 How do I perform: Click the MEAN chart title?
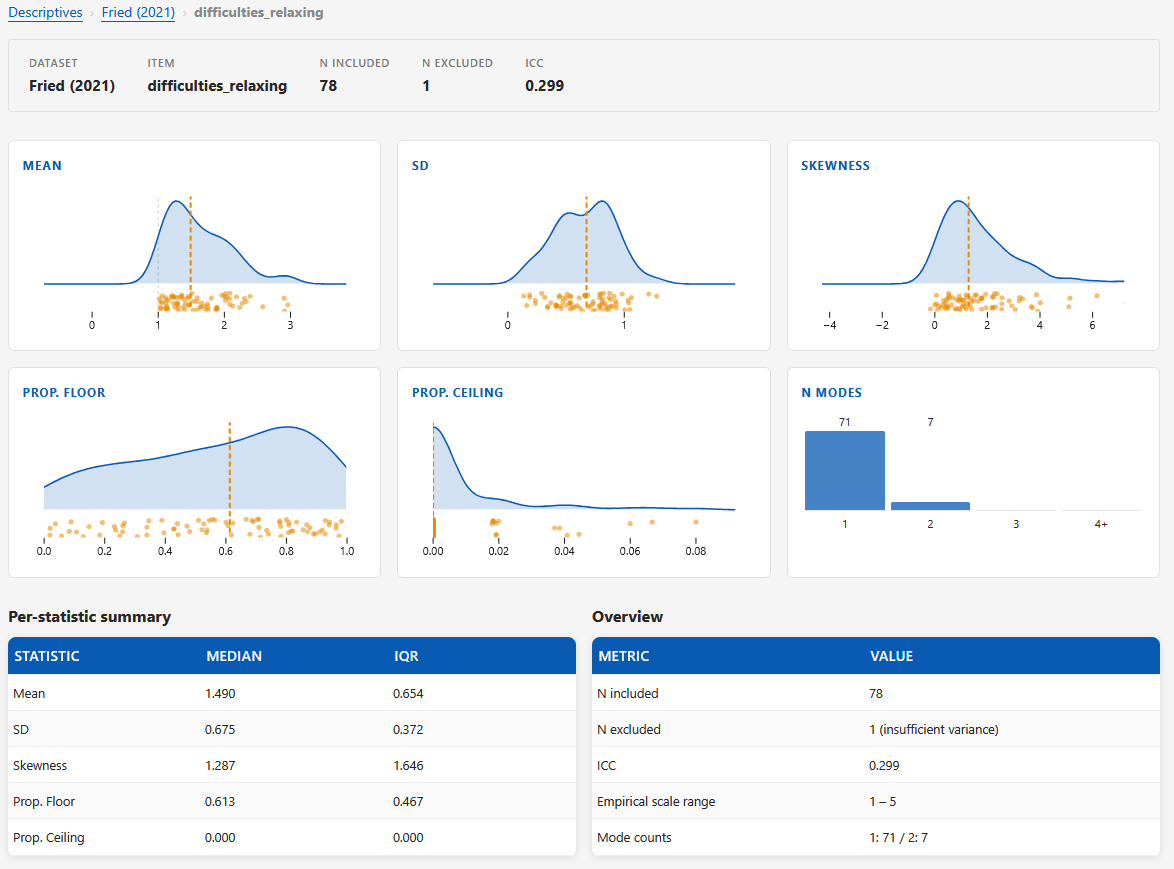42,165
